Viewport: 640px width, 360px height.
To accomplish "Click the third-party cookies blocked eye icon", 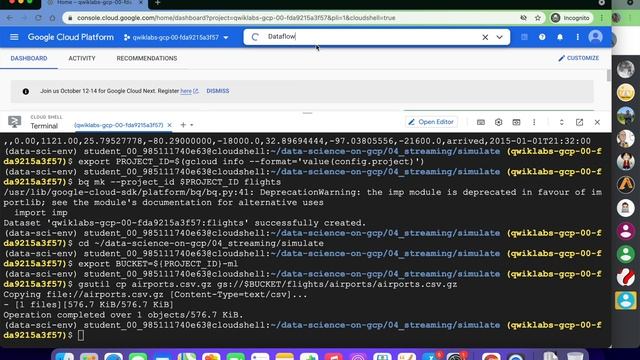I will pyautogui.click(x=523, y=18).
